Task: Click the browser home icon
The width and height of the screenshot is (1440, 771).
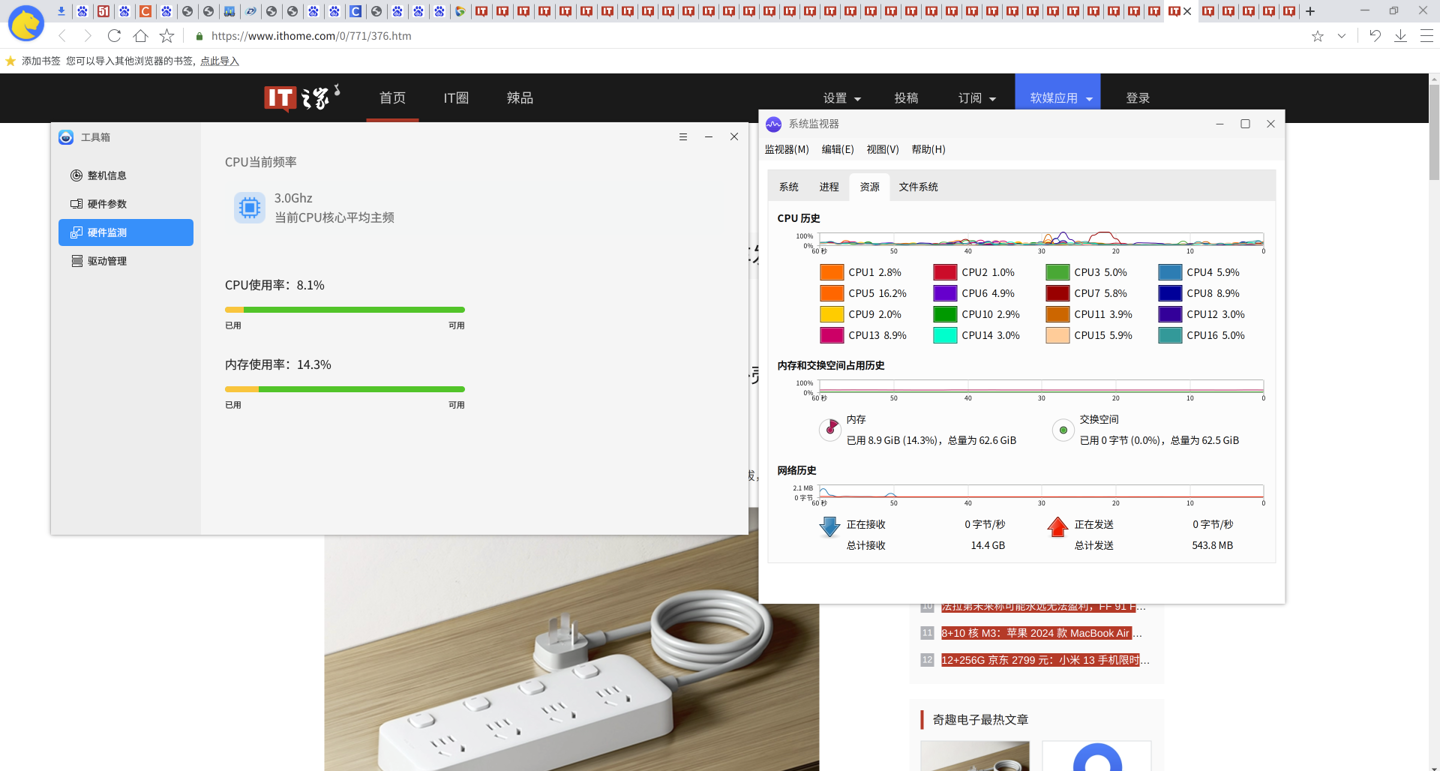Action: click(x=140, y=36)
